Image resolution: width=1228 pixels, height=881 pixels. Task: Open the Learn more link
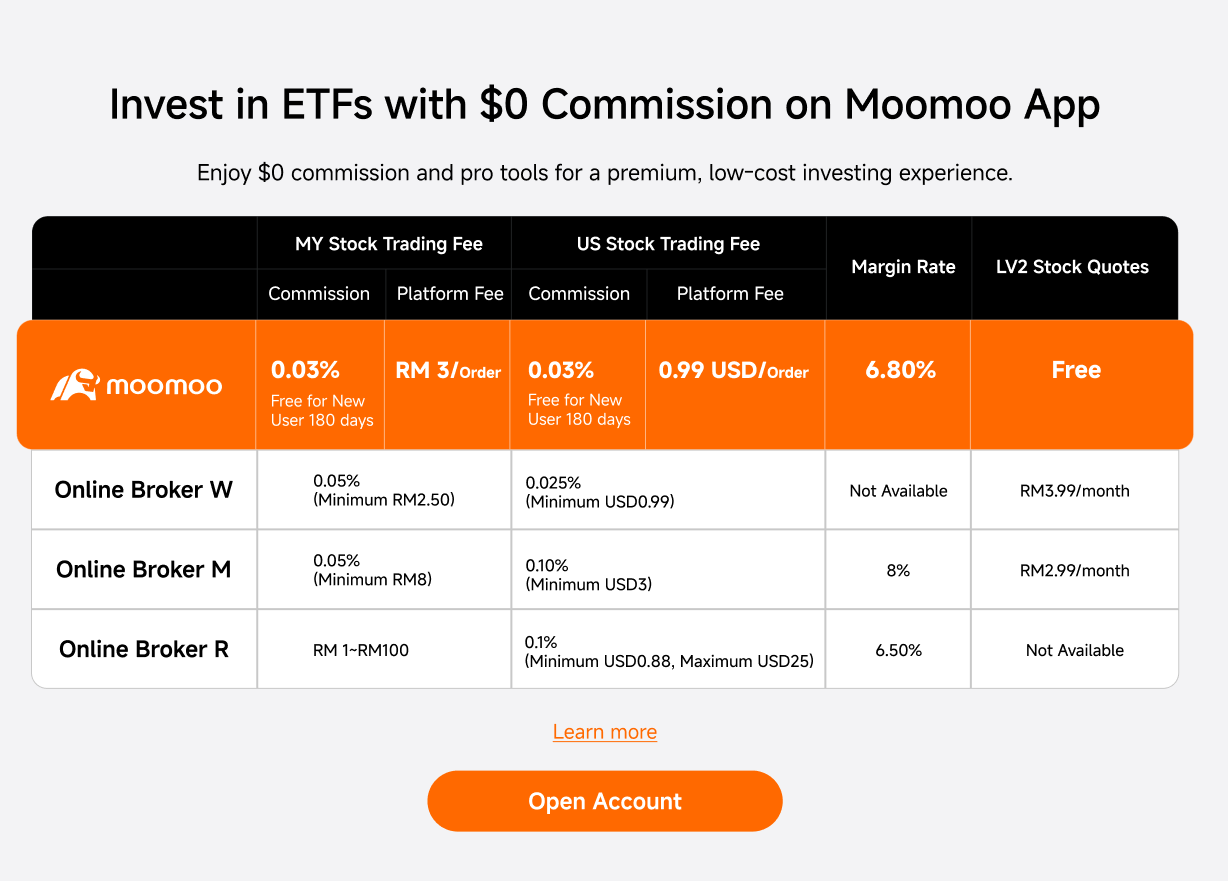[605, 732]
